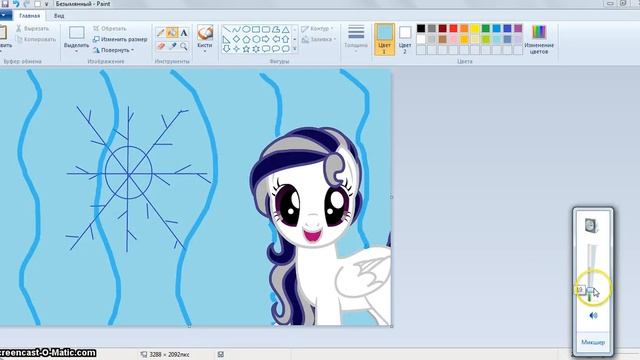Switch to the Главная ribbon tab

29,16
